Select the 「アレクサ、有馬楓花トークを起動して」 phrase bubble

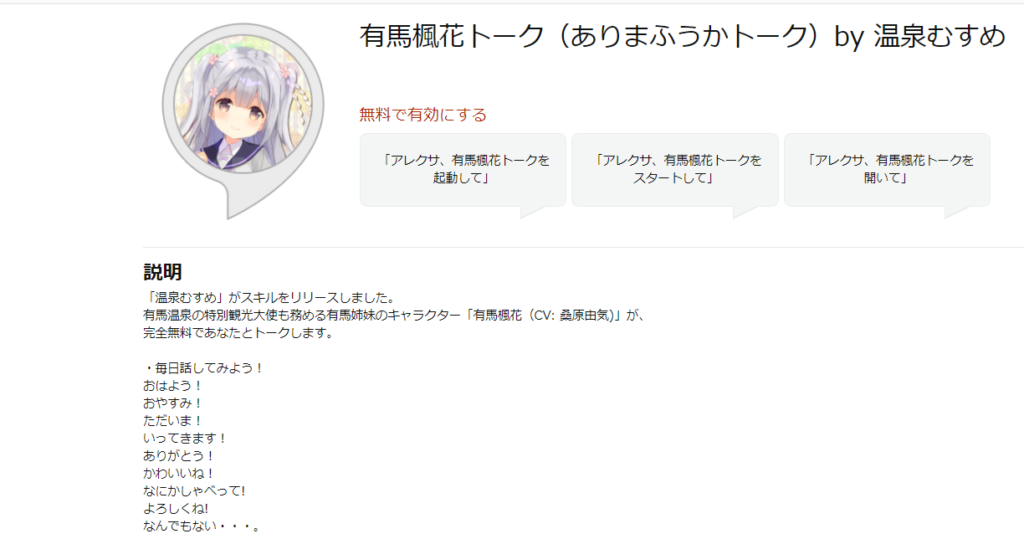[x=463, y=170]
